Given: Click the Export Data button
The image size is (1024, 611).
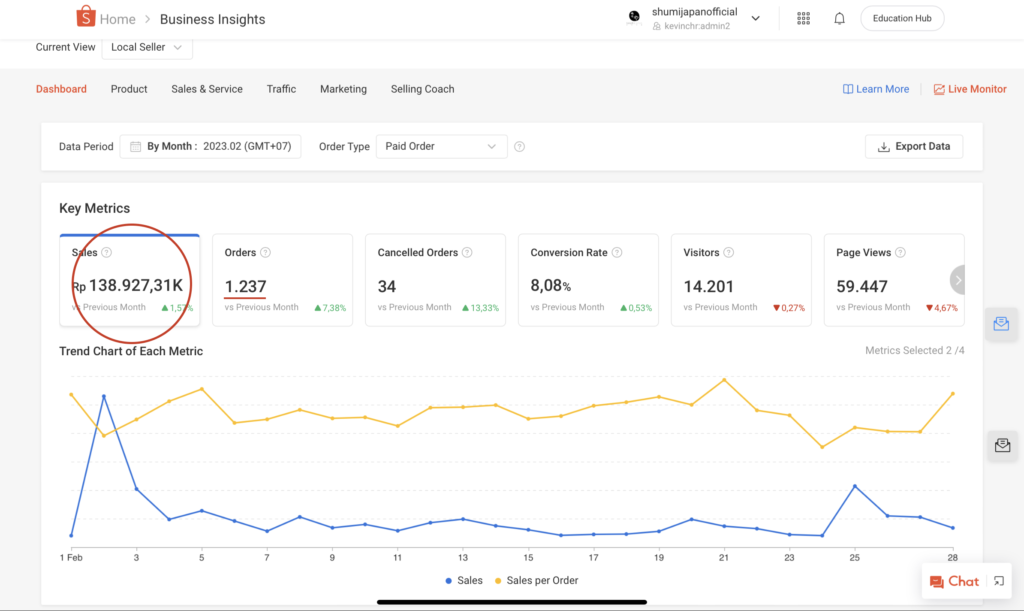Looking at the screenshot, I should tap(913, 146).
